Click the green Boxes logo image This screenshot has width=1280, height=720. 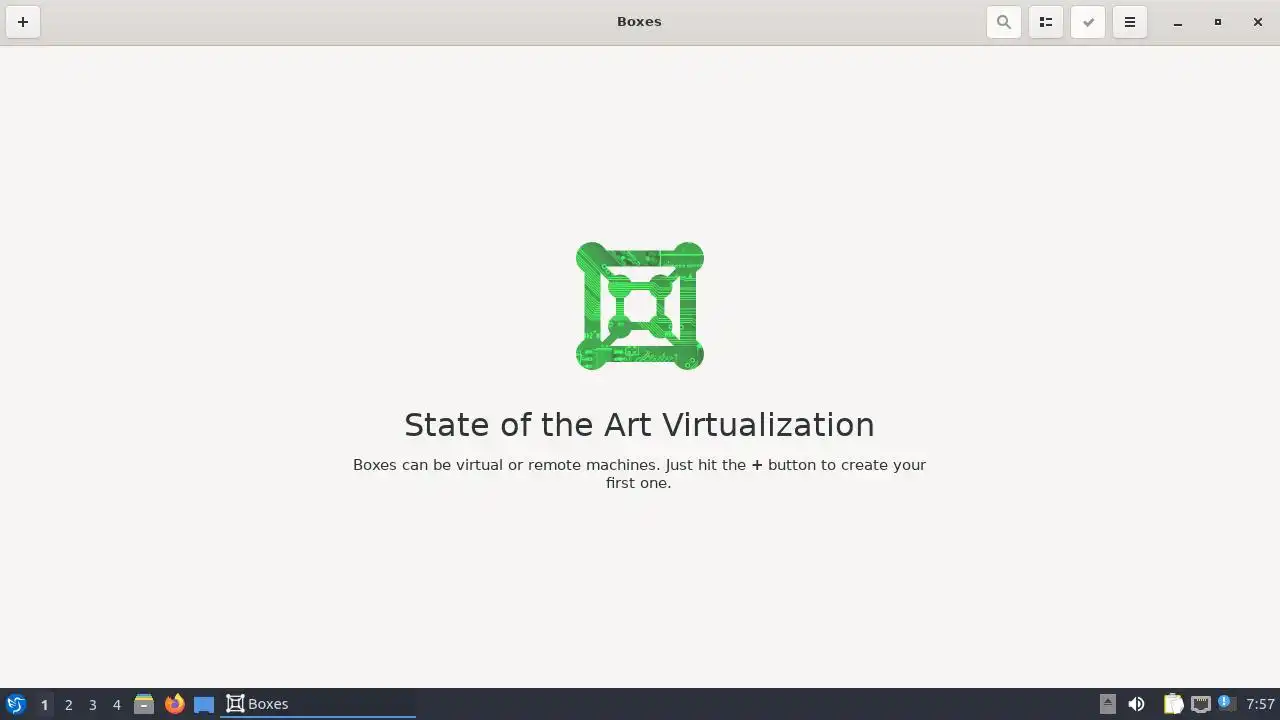pyautogui.click(x=640, y=306)
